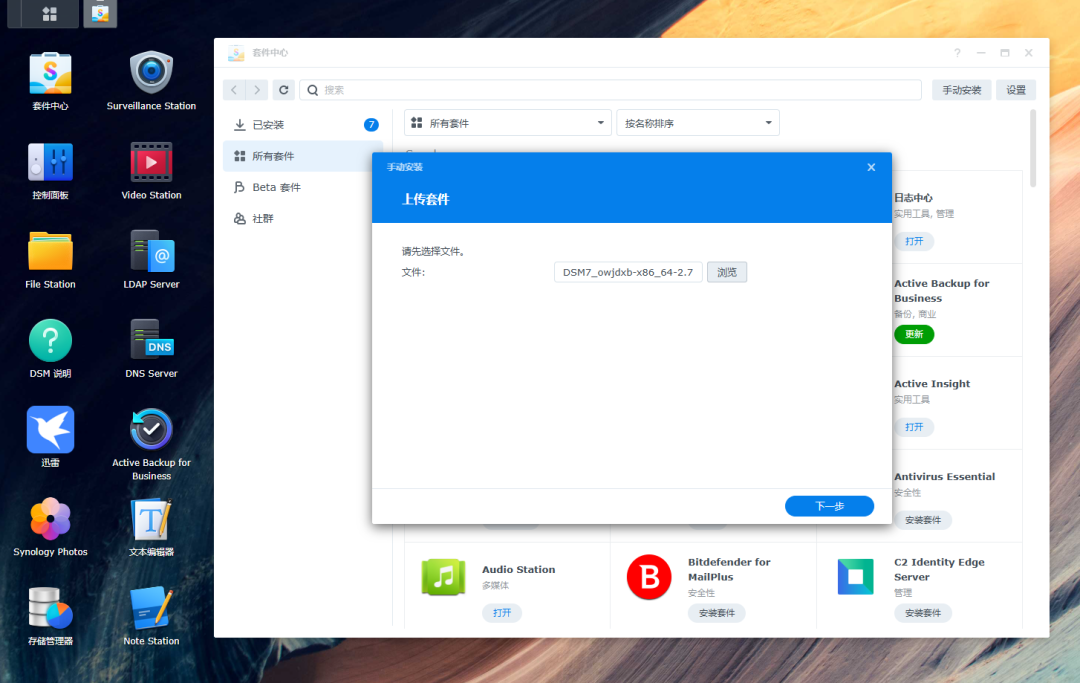Open Active Backup for Business desktop icon
Viewport: 1080px width, 683px height.
[x=152, y=430]
